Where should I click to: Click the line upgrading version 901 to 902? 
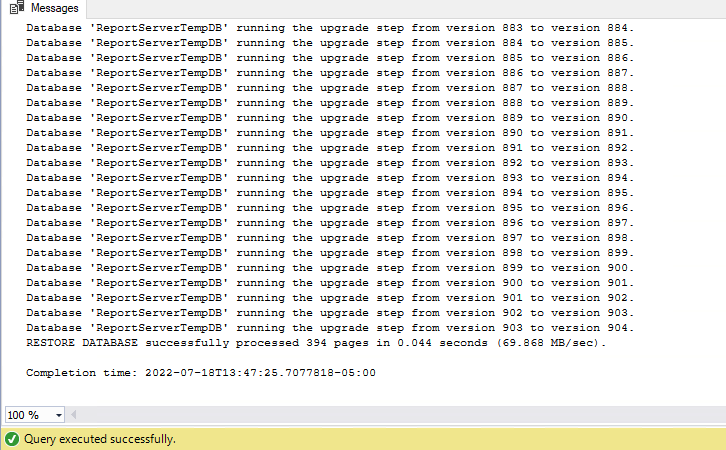pos(329,298)
